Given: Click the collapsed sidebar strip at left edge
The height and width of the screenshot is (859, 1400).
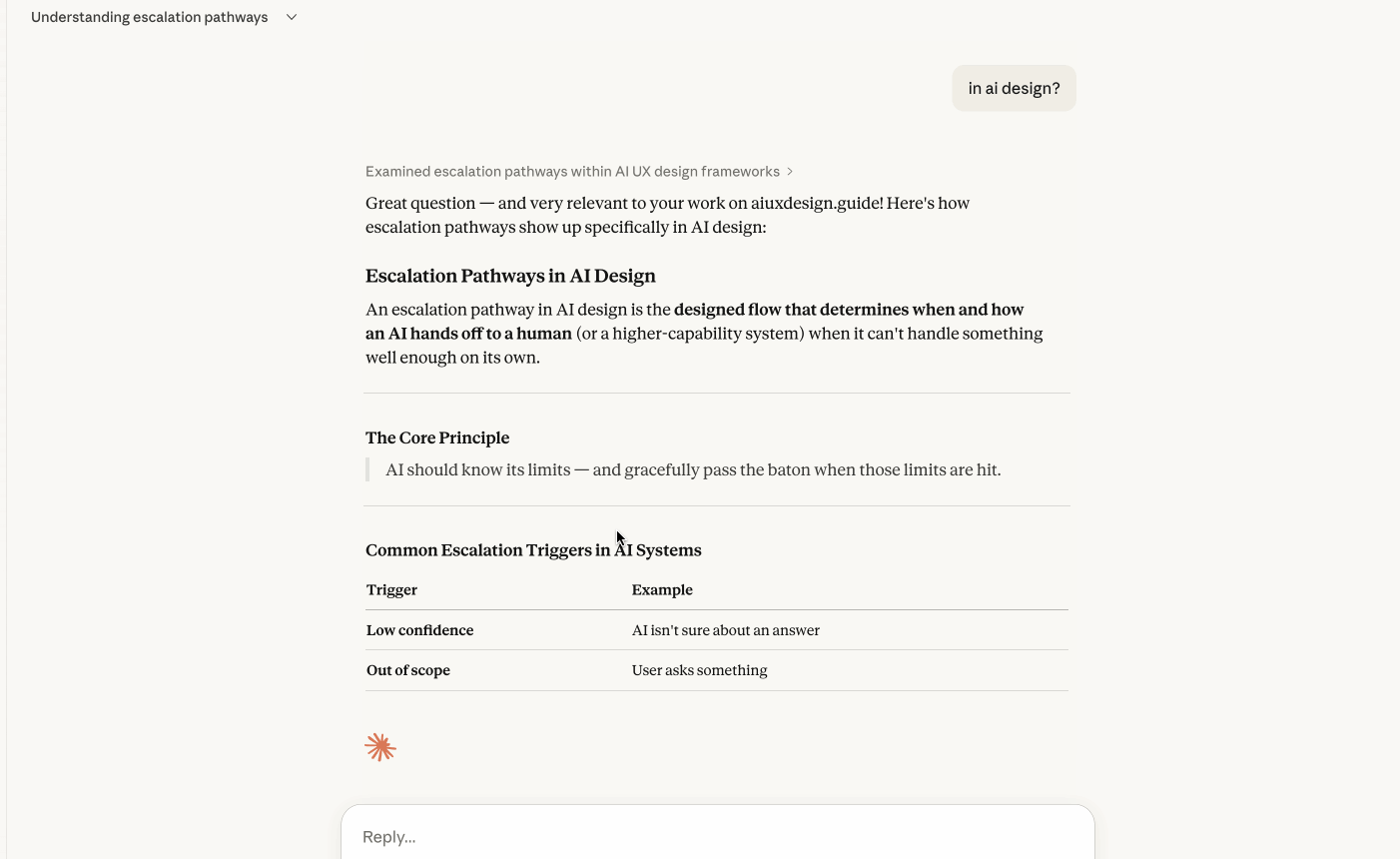Looking at the screenshot, I should click(x=3, y=429).
